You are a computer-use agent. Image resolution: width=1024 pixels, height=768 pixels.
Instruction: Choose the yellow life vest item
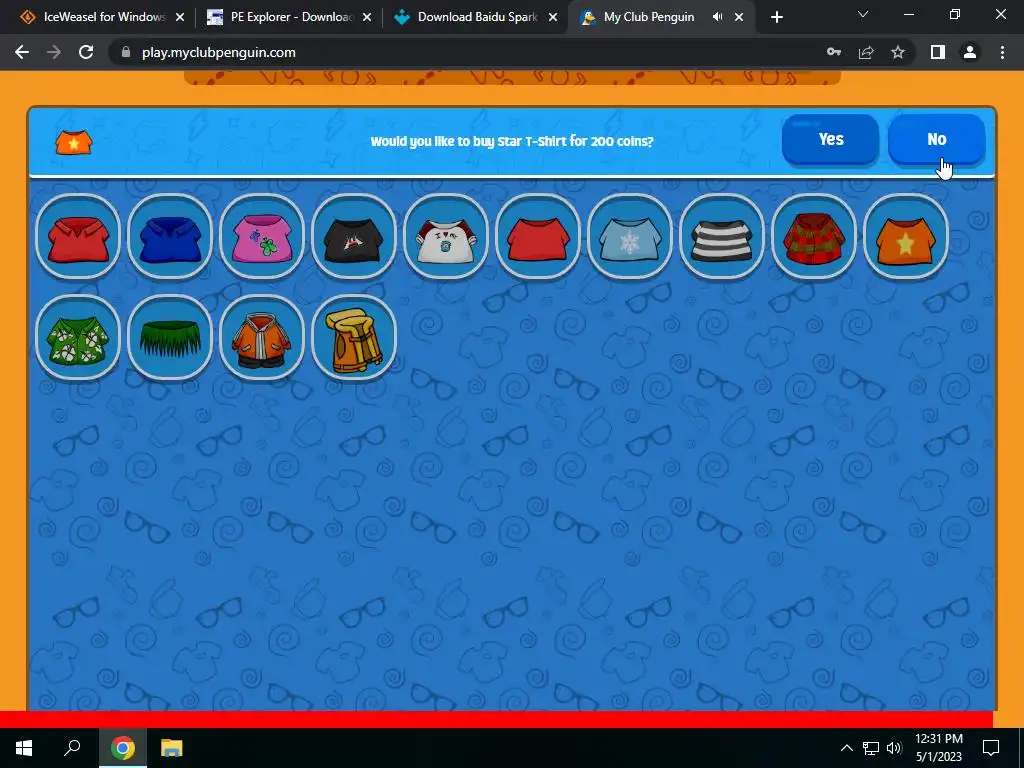coord(354,337)
